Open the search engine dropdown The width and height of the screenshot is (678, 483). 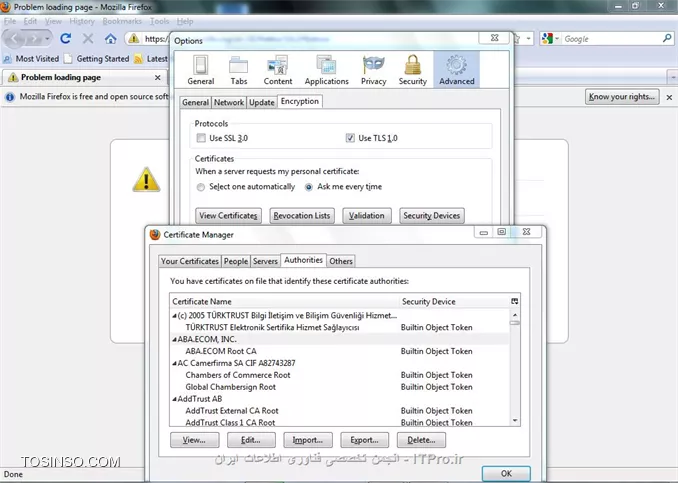point(557,39)
